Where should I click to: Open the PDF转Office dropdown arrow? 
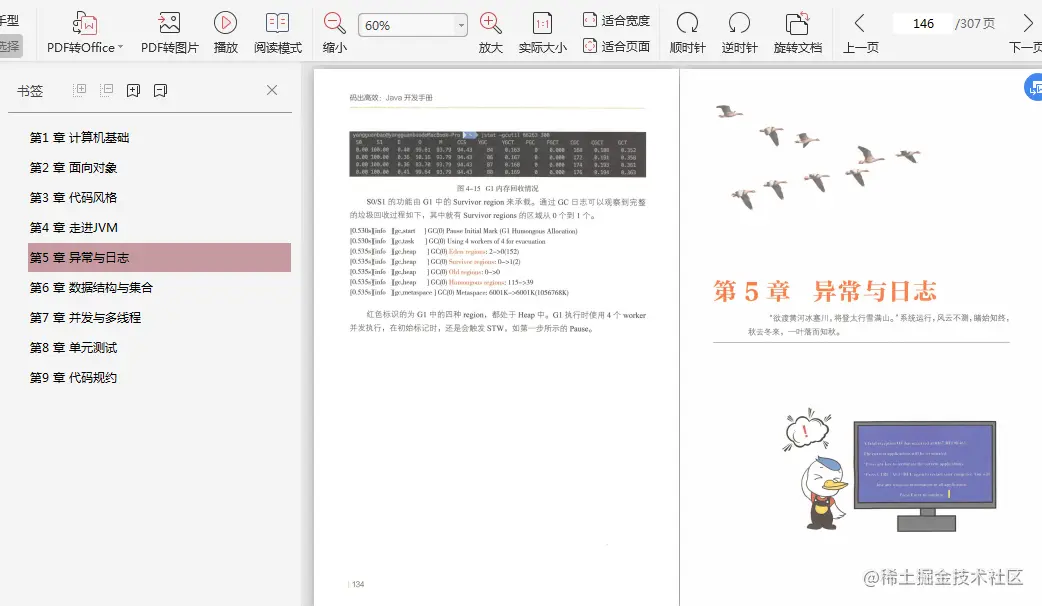point(120,47)
